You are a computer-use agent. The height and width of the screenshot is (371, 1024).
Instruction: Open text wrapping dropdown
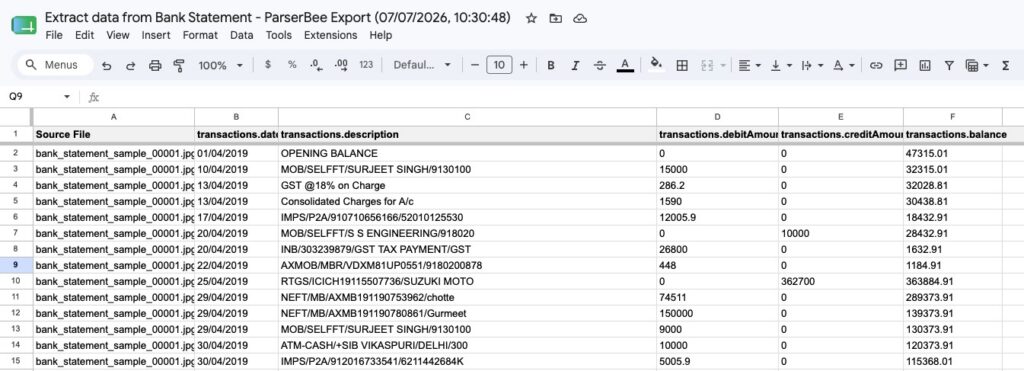coord(812,65)
